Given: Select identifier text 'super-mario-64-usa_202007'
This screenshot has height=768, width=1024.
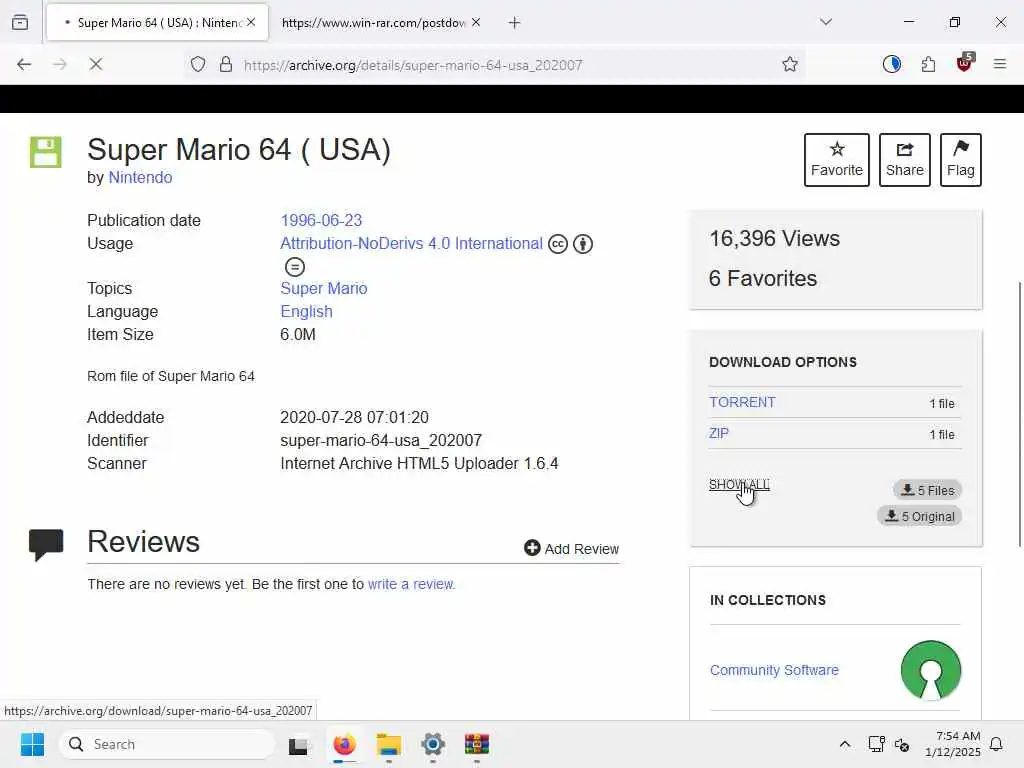Looking at the screenshot, I should point(381,441).
